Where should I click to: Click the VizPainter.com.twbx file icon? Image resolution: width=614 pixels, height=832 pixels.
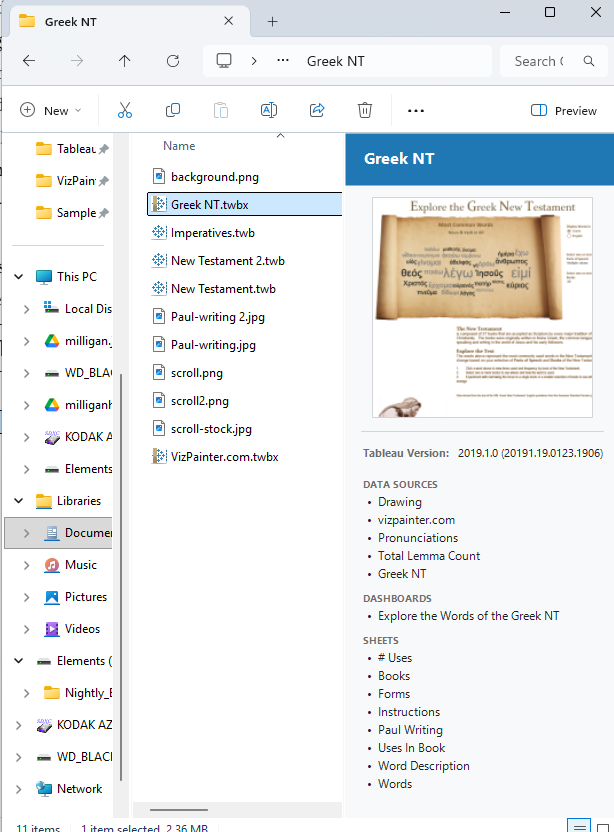[x=159, y=456]
